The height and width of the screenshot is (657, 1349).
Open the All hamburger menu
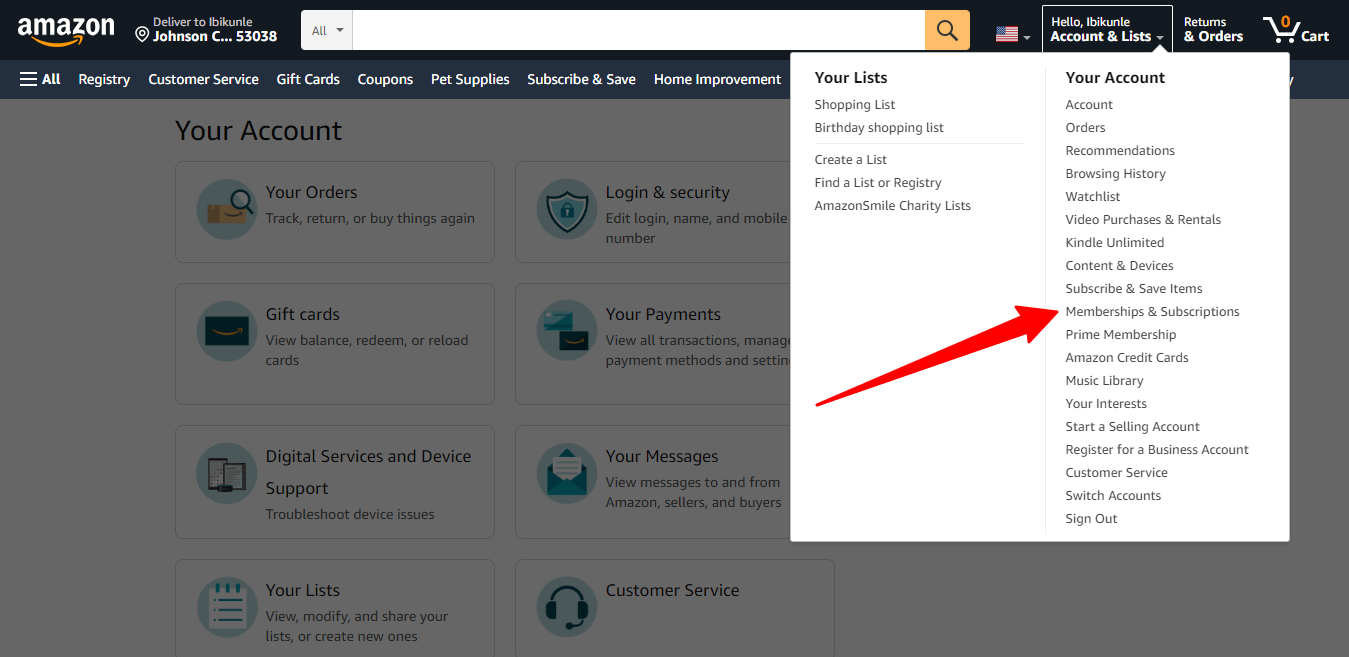click(x=40, y=79)
